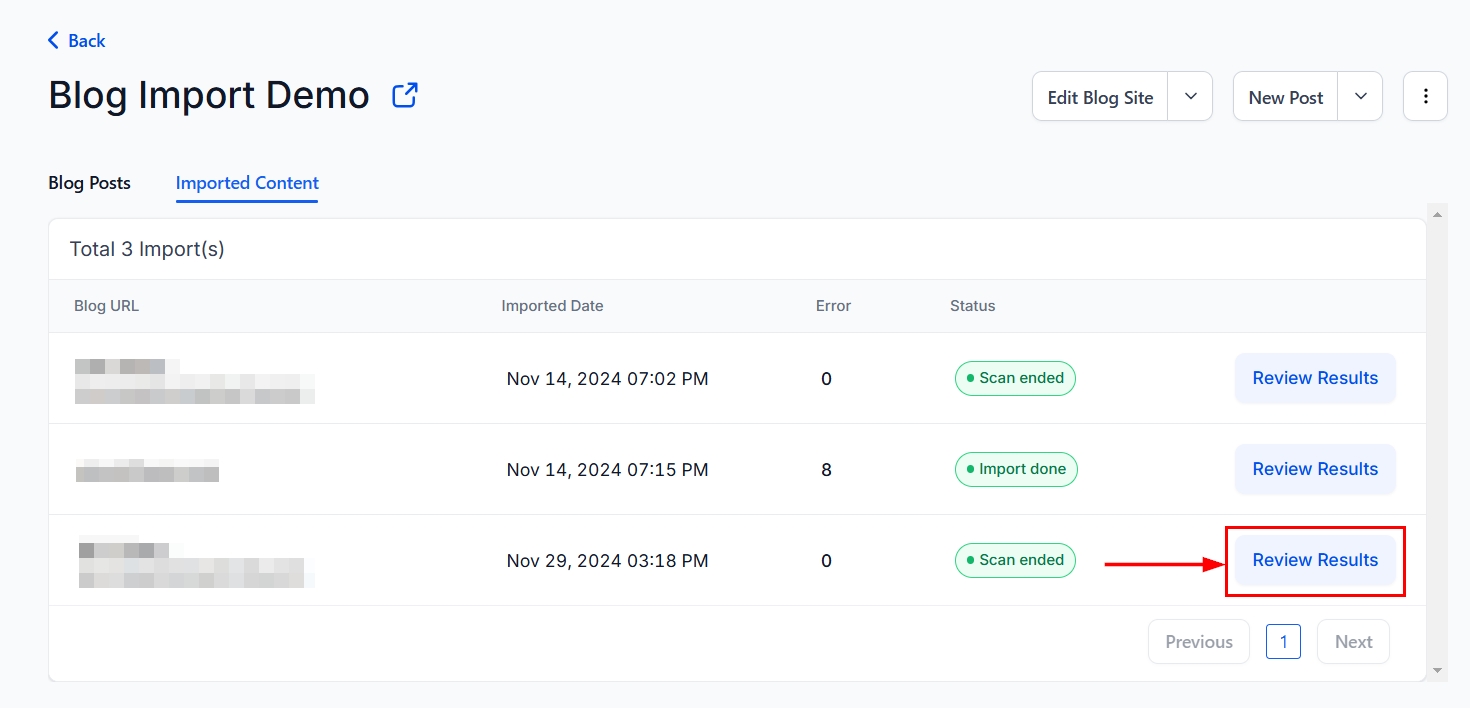Click the New Post button
Viewport: 1470px width, 708px height.
1285,97
